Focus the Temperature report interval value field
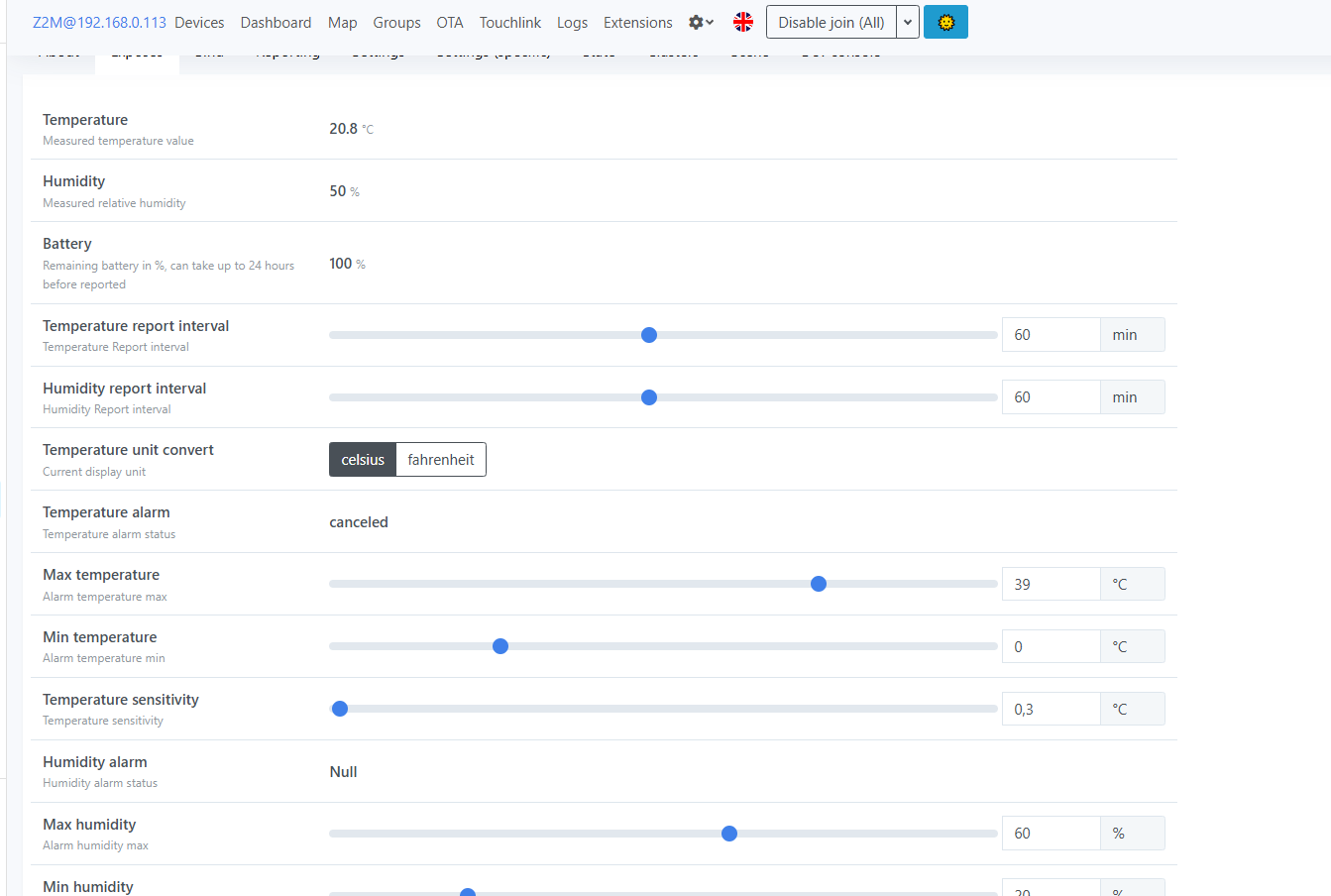1331x896 pixels. click(1051, 335)
